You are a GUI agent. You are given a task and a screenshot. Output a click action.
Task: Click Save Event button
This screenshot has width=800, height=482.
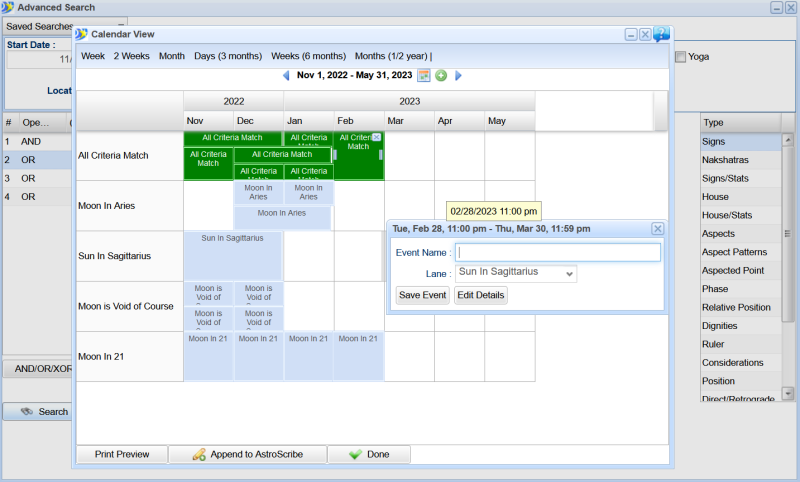422,295
